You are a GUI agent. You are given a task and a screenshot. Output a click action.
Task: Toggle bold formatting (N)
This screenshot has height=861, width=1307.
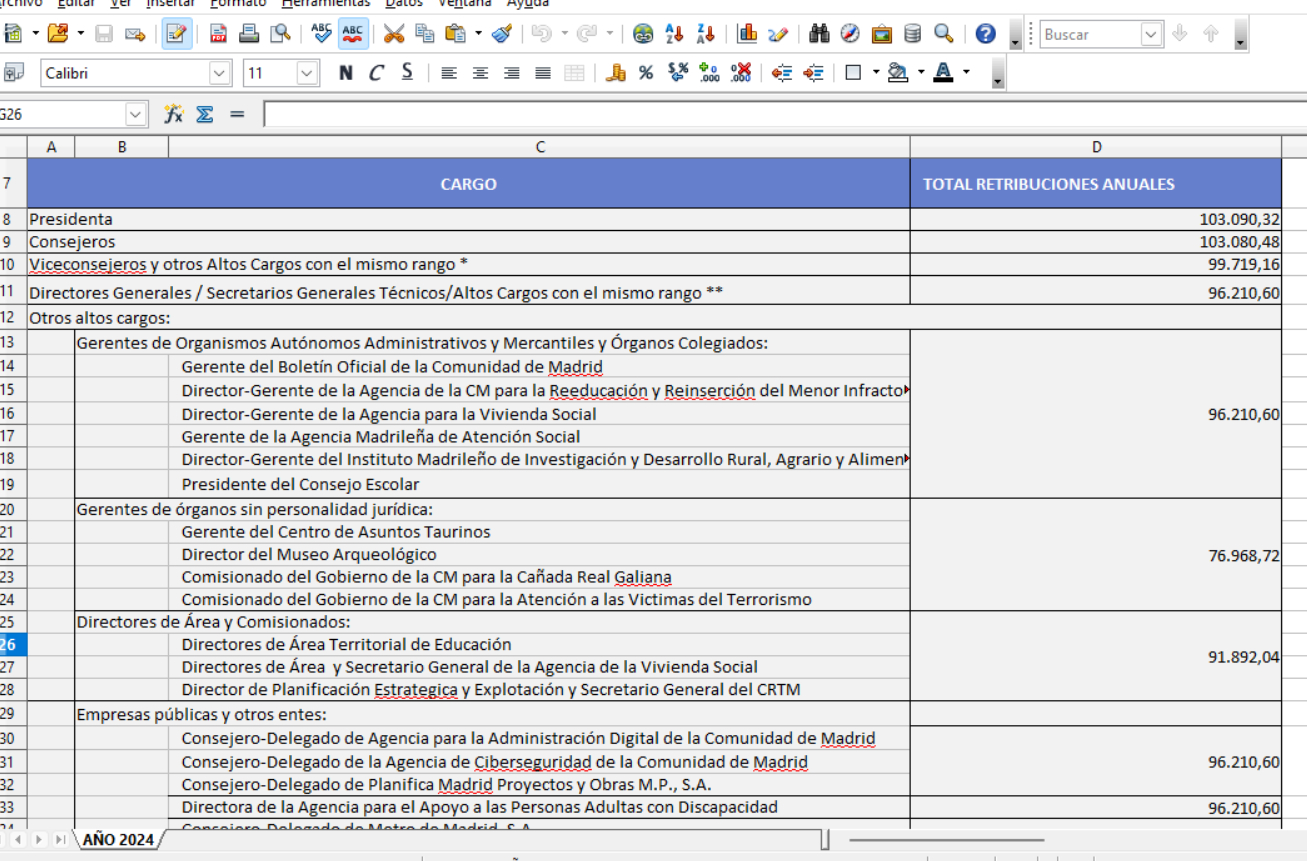346,72
